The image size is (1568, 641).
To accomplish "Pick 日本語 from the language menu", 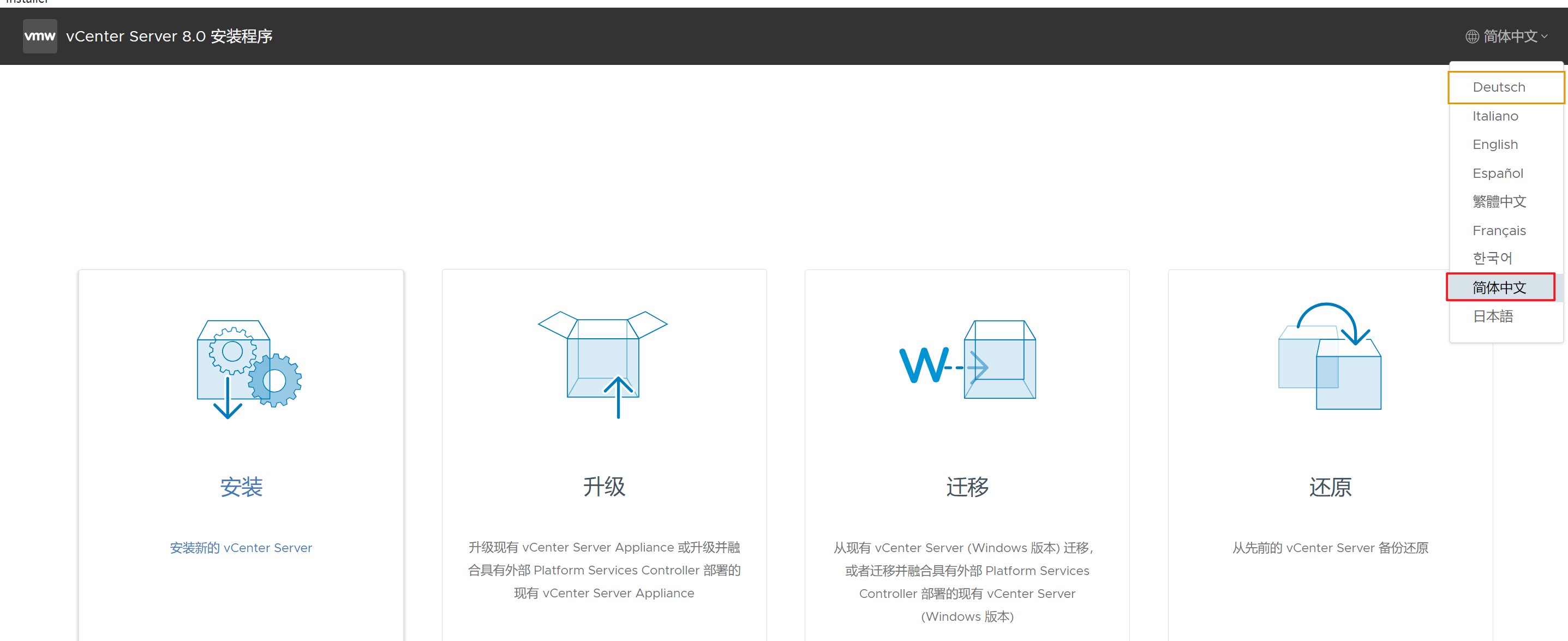I will [x=1493, y=316].
